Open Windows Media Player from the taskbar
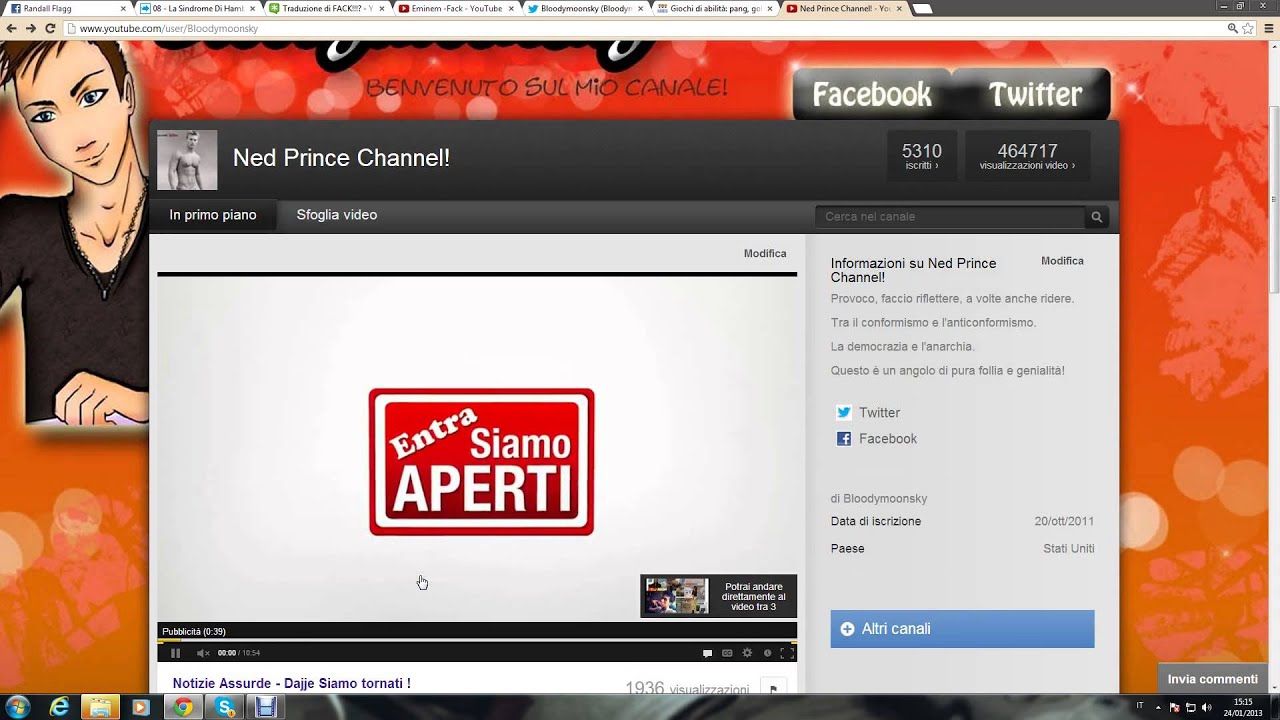Image resolution: width=1280 pixels, height=720 pixels. [140, 707]
